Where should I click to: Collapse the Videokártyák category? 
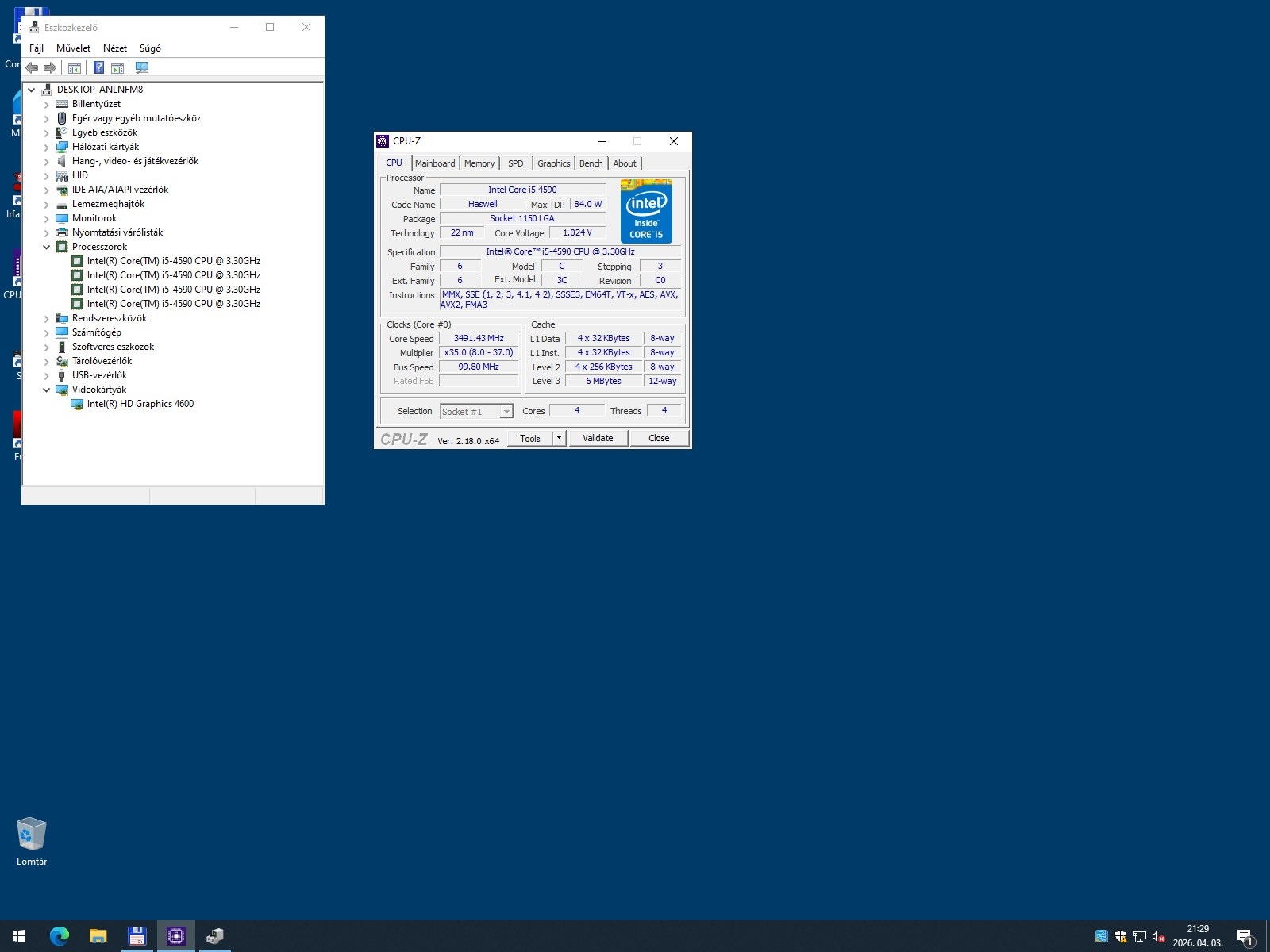(x=46, y=390)
